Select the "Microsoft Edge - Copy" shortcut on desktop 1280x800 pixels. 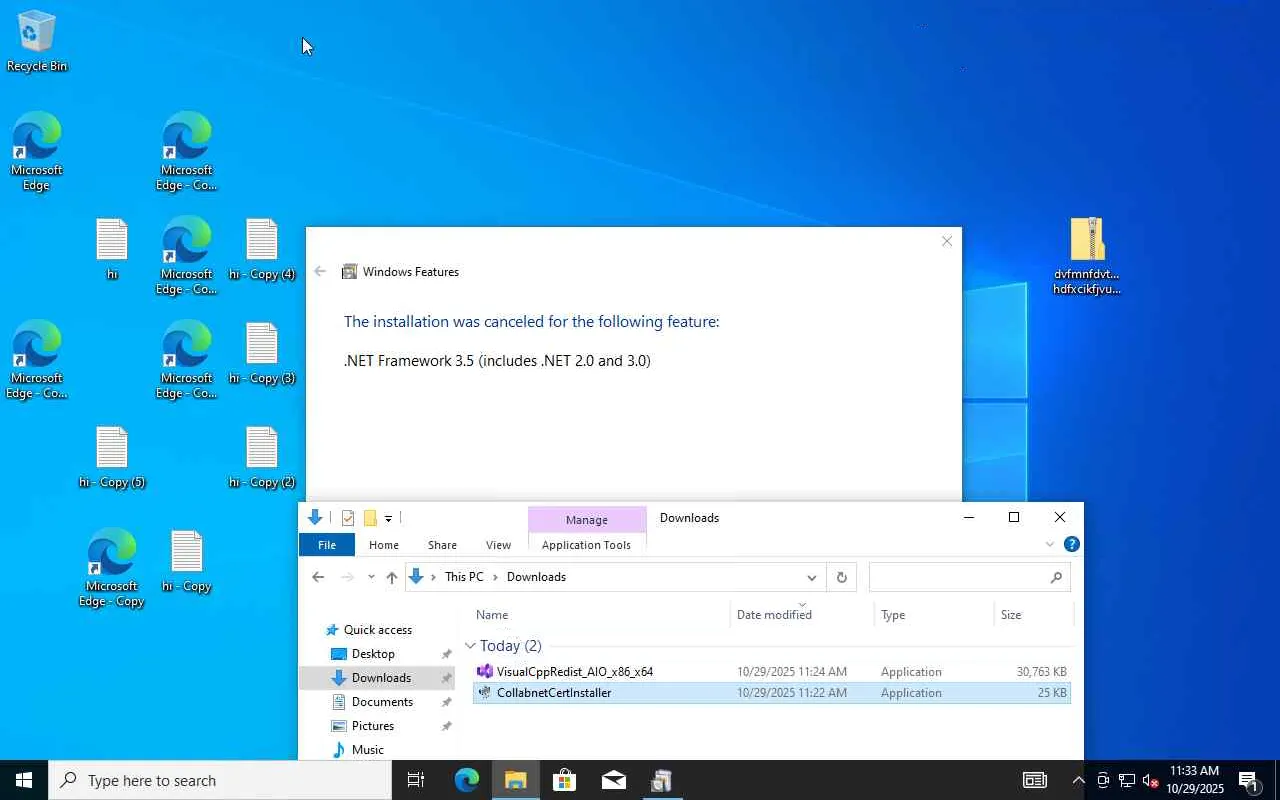[x=112, y=567]
